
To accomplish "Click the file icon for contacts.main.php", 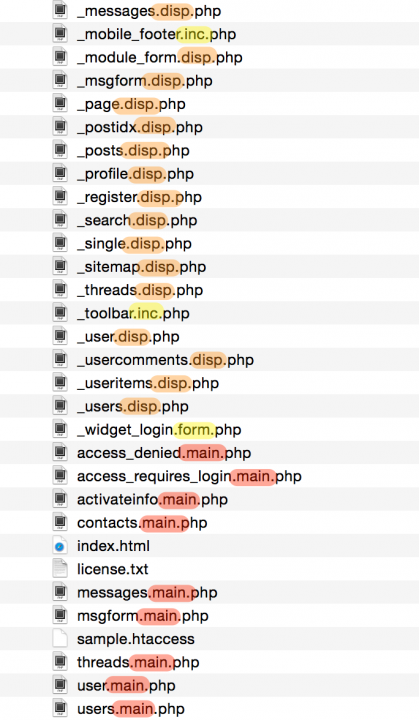I will tap(60, 523).
